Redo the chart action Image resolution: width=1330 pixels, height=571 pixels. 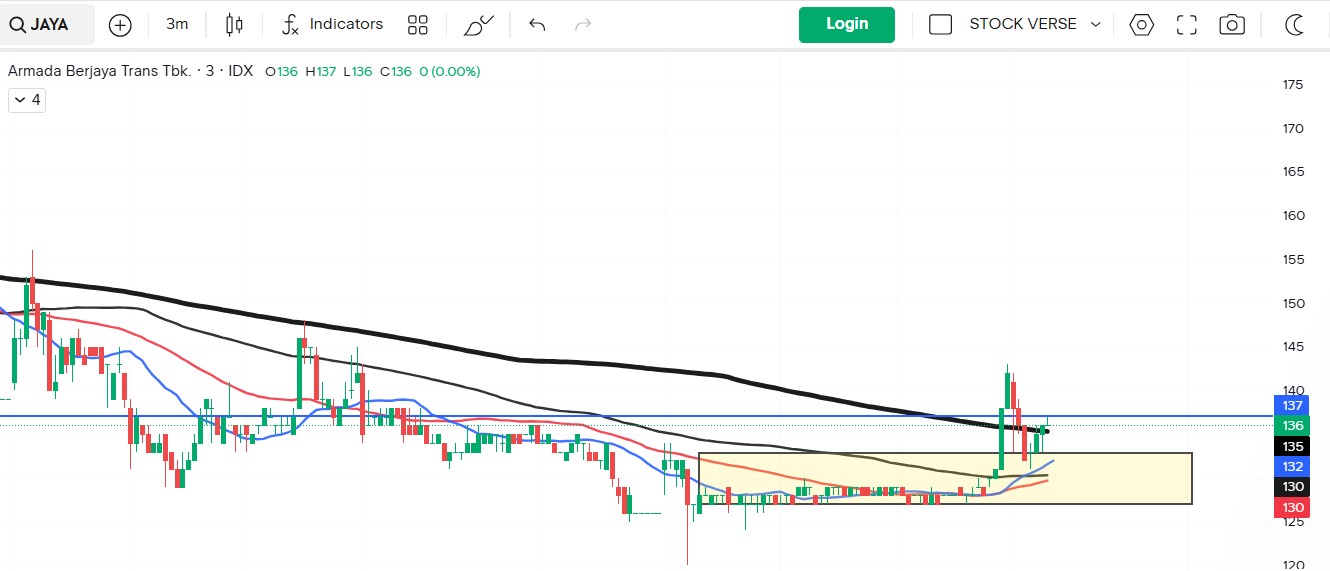pos(583,25)
